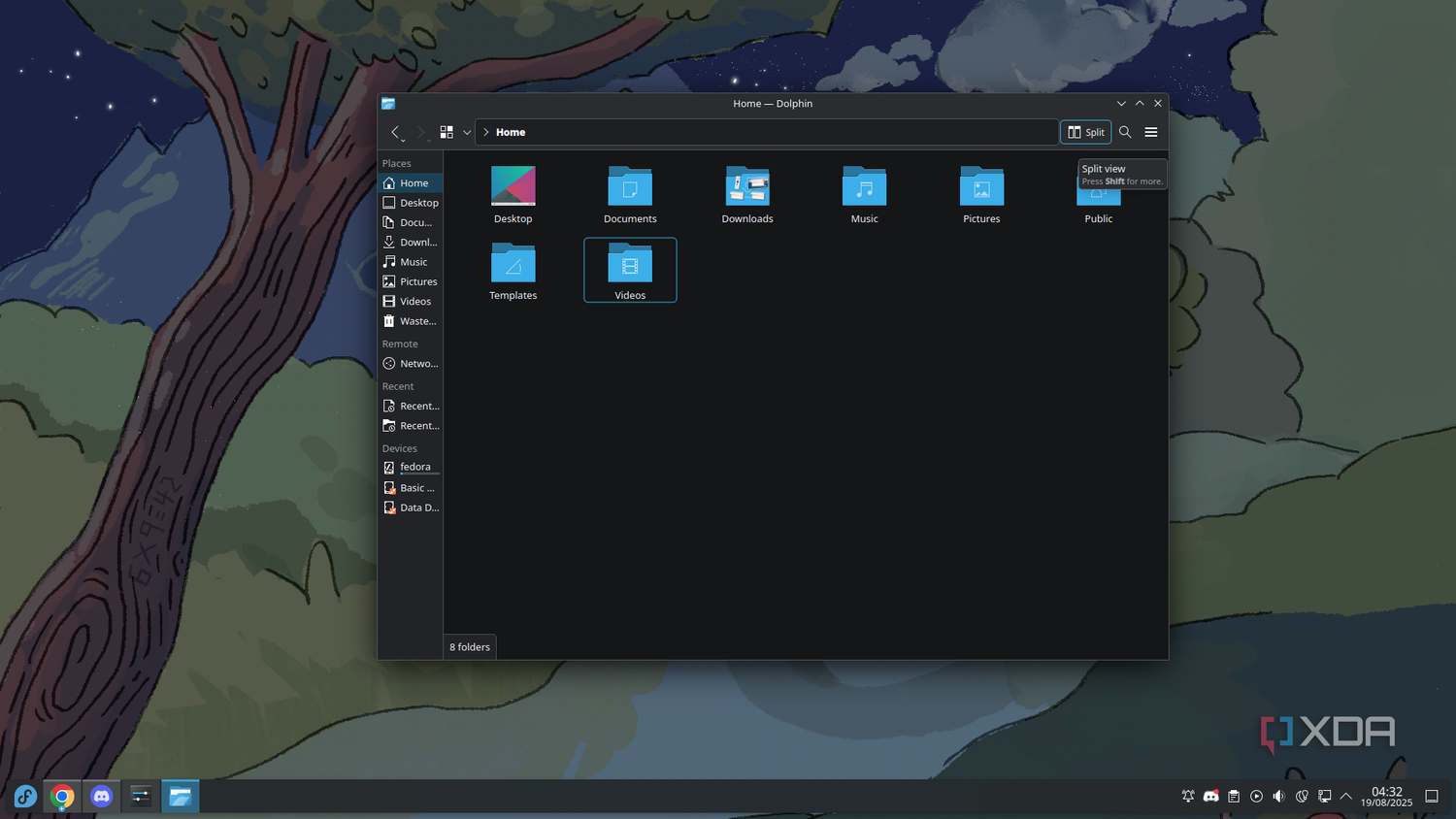Open media player tray icon

(1256, 797)
